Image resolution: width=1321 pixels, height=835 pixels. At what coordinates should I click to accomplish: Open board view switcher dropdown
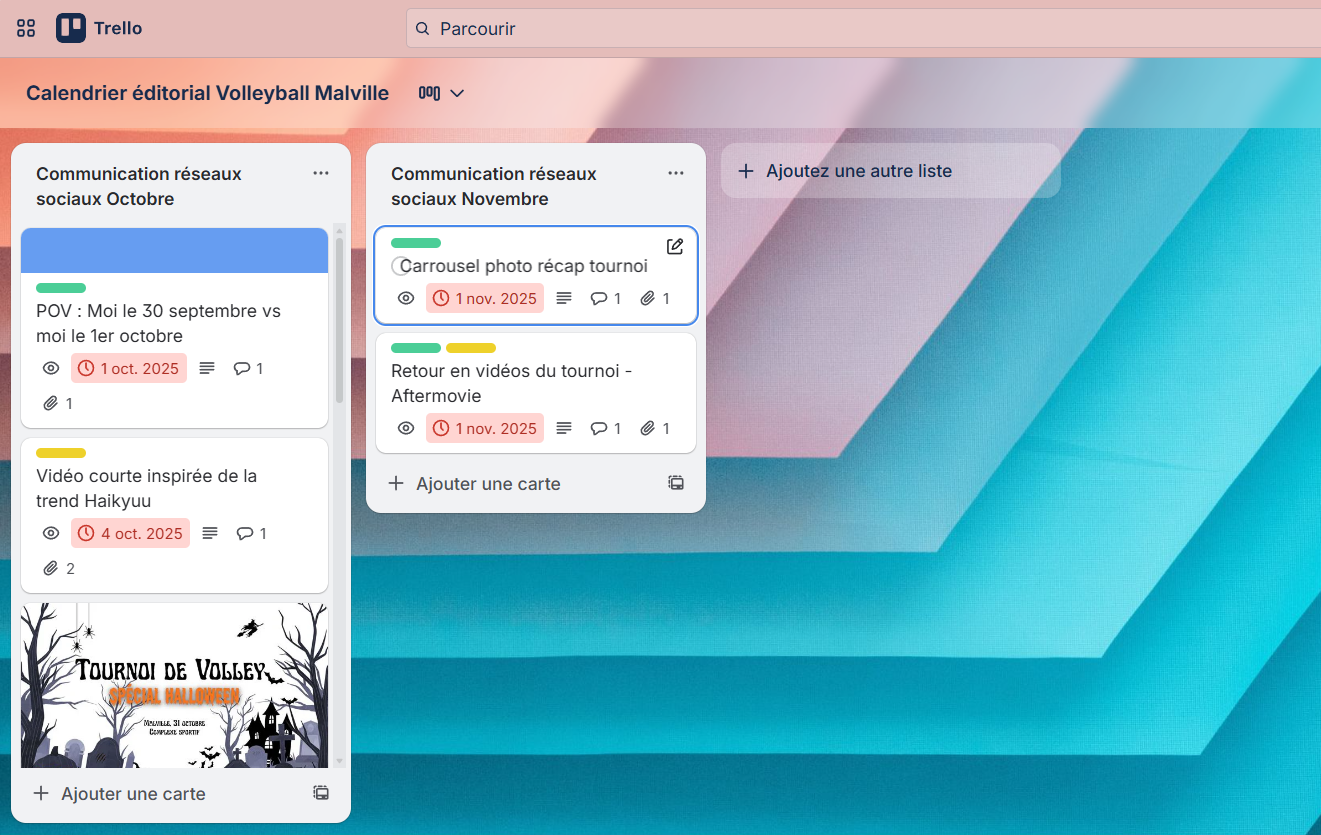pyautogui.click(x=442, y=93)
